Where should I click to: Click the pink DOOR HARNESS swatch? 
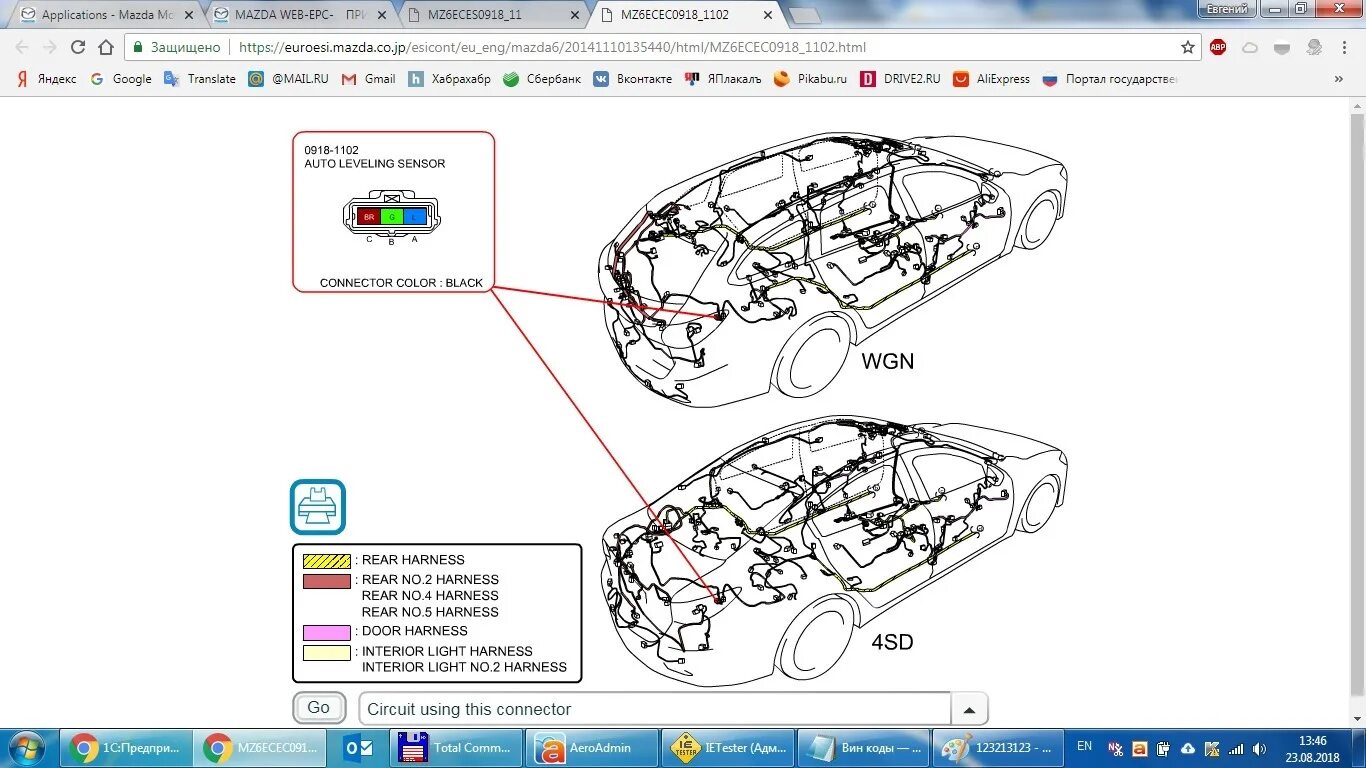327,632
